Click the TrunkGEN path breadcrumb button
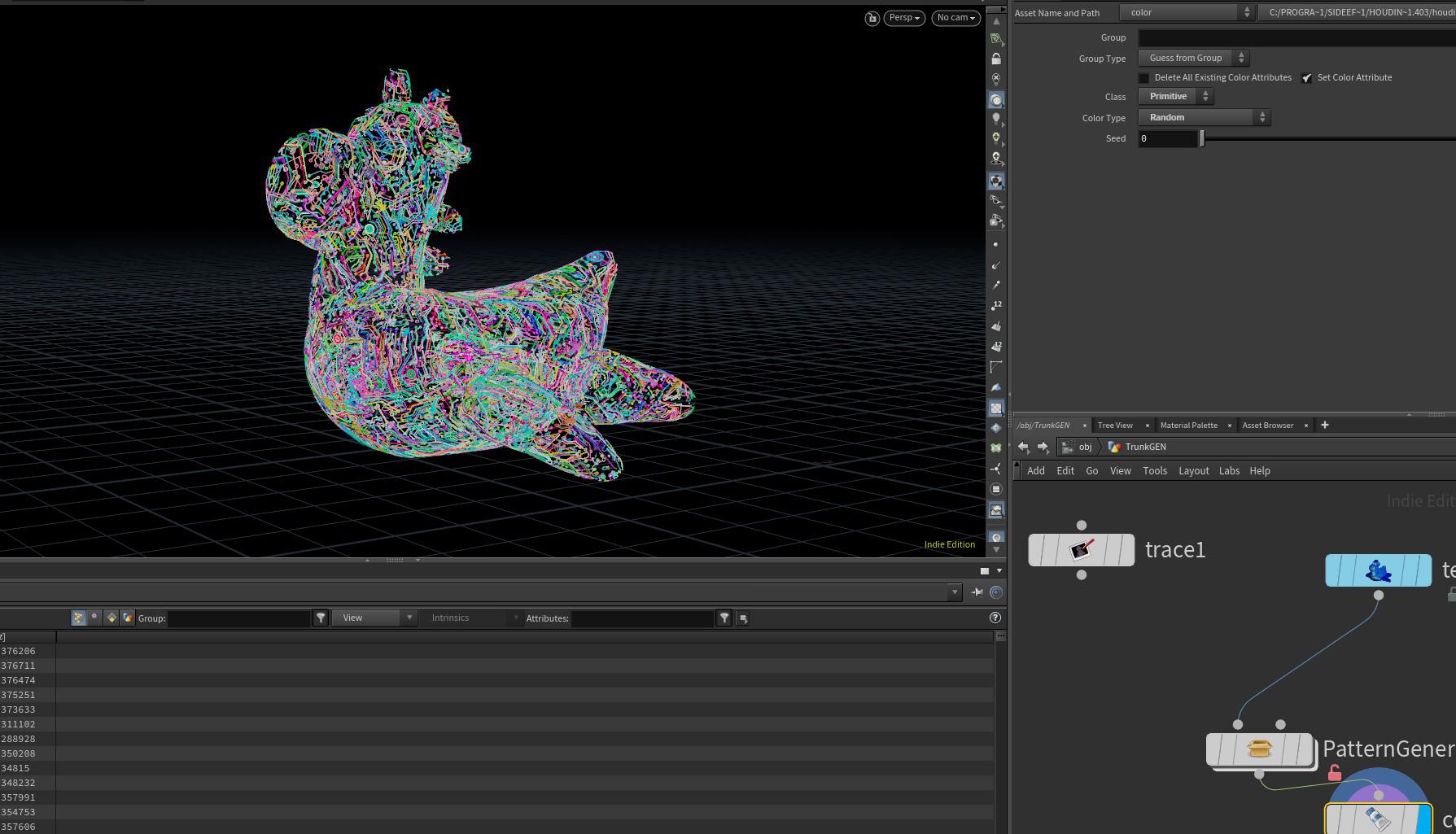This screenshot has width=1456, height=834. [x=1136, y=447]
